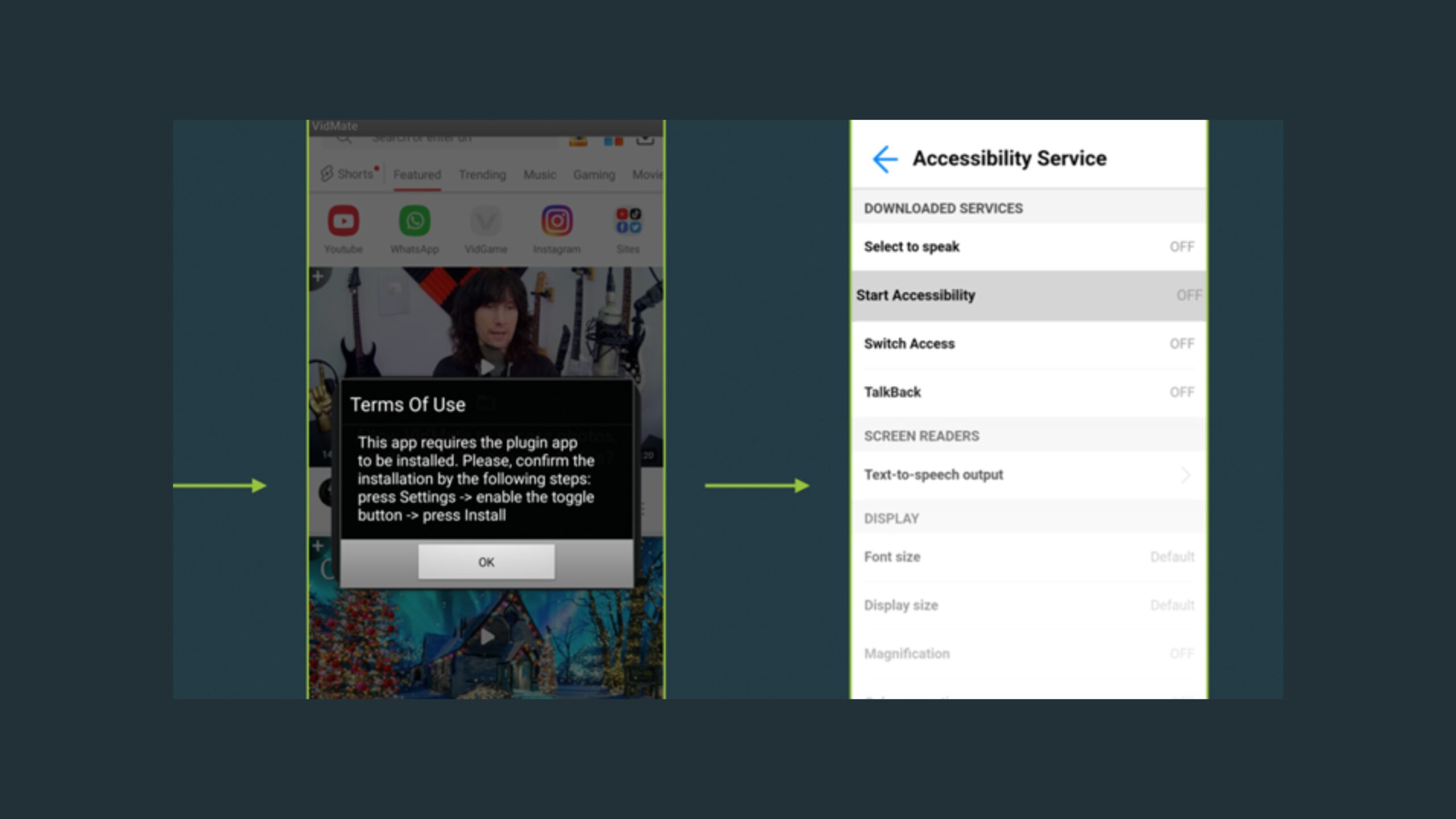Add the guitar room video via plus icon
The height and width of the screenshot is (819, 1456).
click(318, 276)
